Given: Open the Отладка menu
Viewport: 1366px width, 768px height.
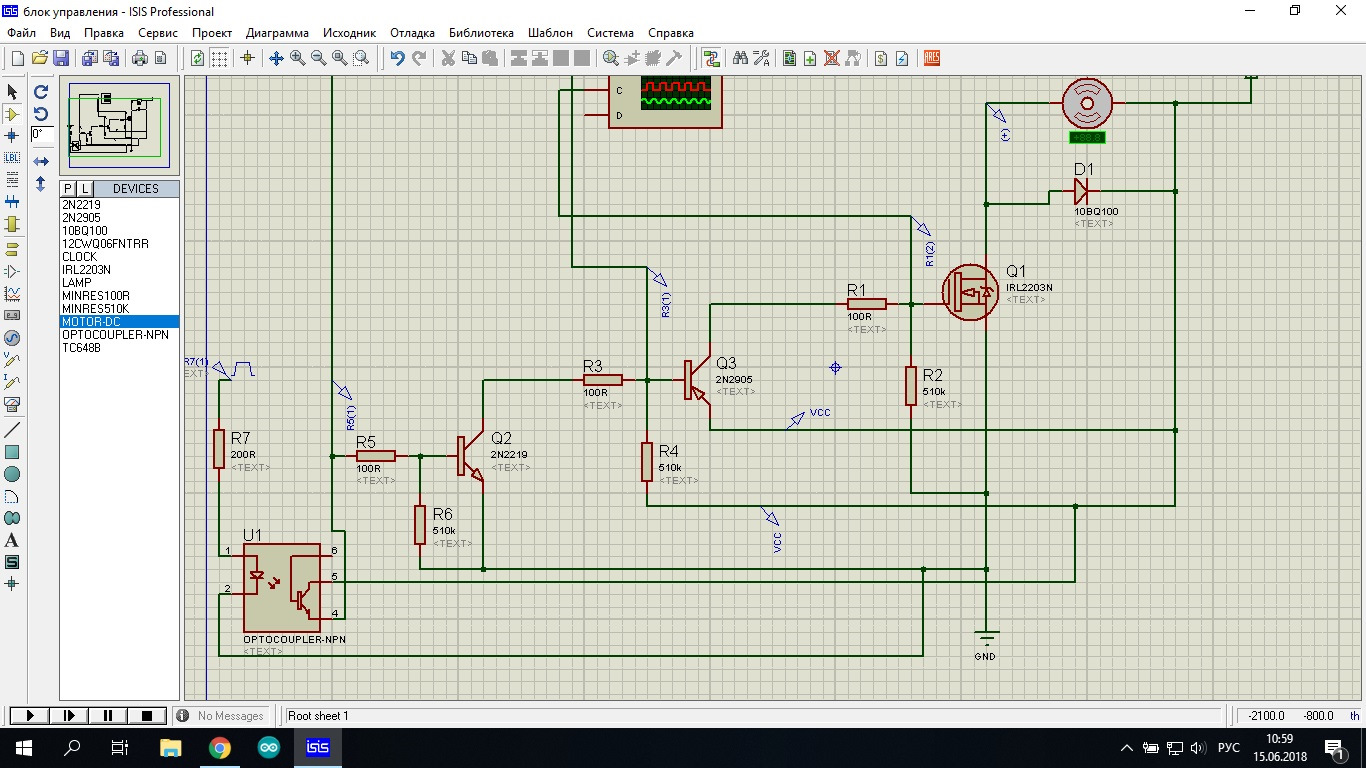Looking at the screenshot, I should (412, 33).
